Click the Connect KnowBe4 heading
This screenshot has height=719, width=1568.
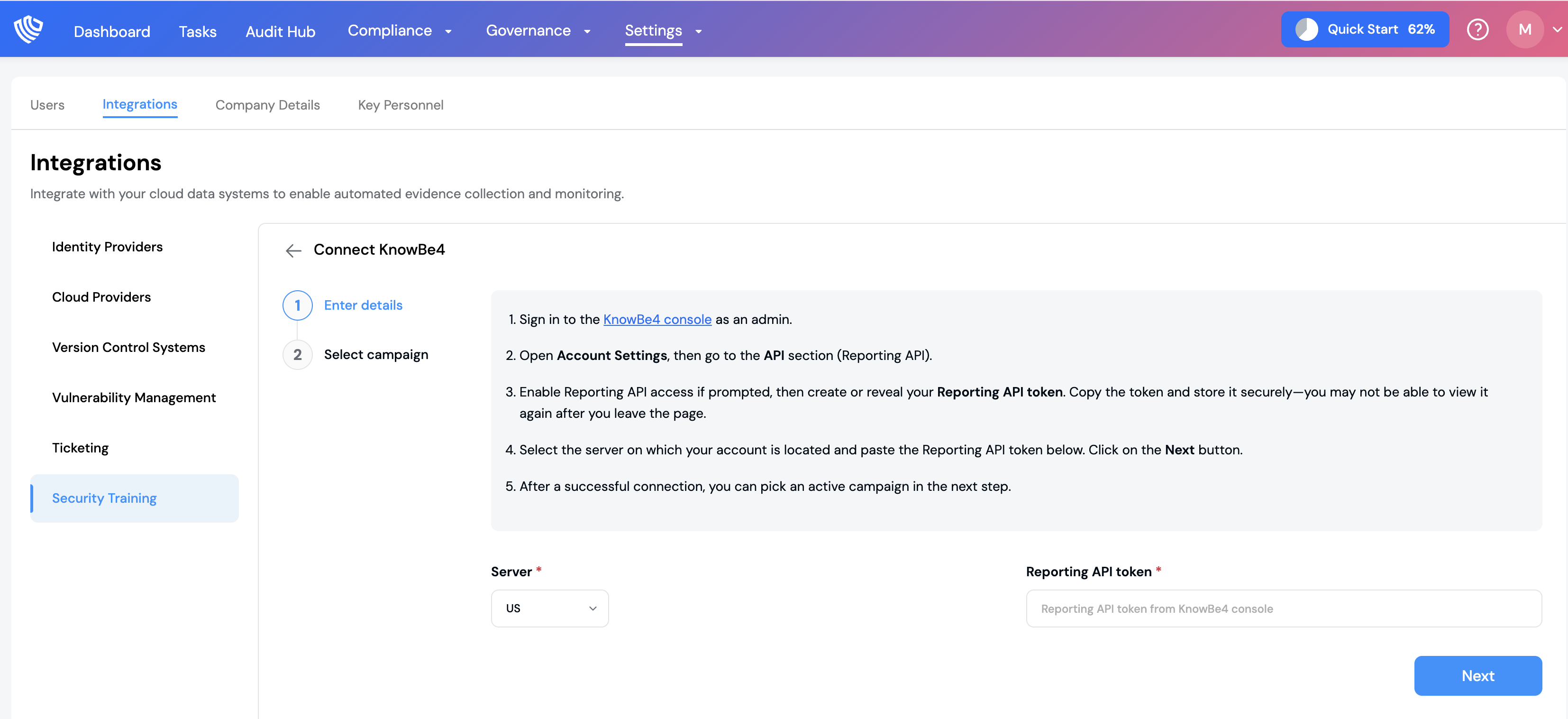coord(379,249)
